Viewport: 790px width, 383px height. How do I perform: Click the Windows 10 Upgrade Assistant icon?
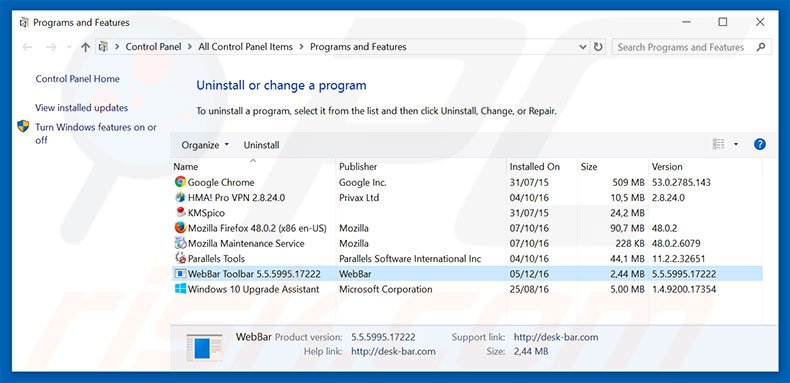(x=180, y=289)
